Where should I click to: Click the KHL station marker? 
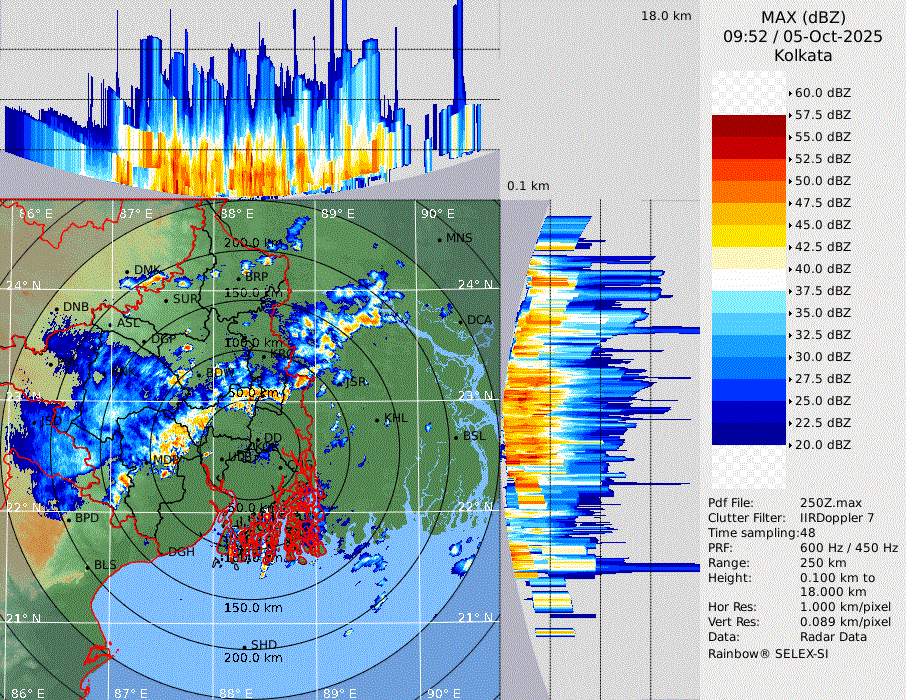click(x=378, y=418)
